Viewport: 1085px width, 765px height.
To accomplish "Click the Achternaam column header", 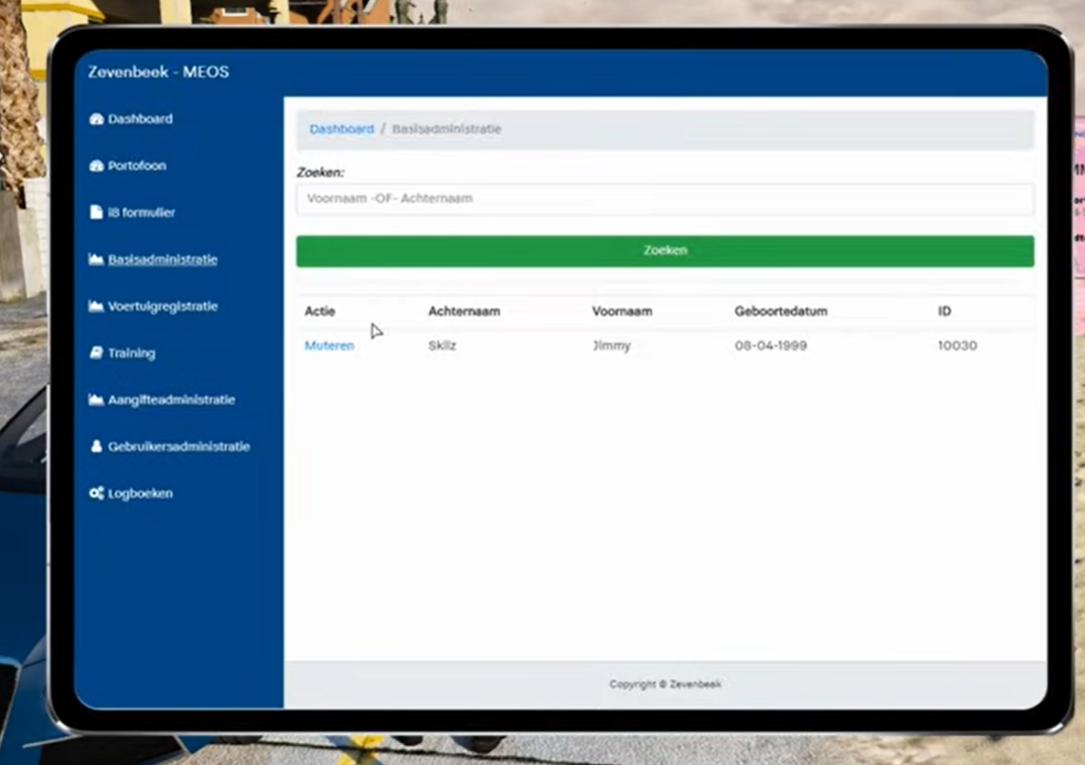I will 464,311.
